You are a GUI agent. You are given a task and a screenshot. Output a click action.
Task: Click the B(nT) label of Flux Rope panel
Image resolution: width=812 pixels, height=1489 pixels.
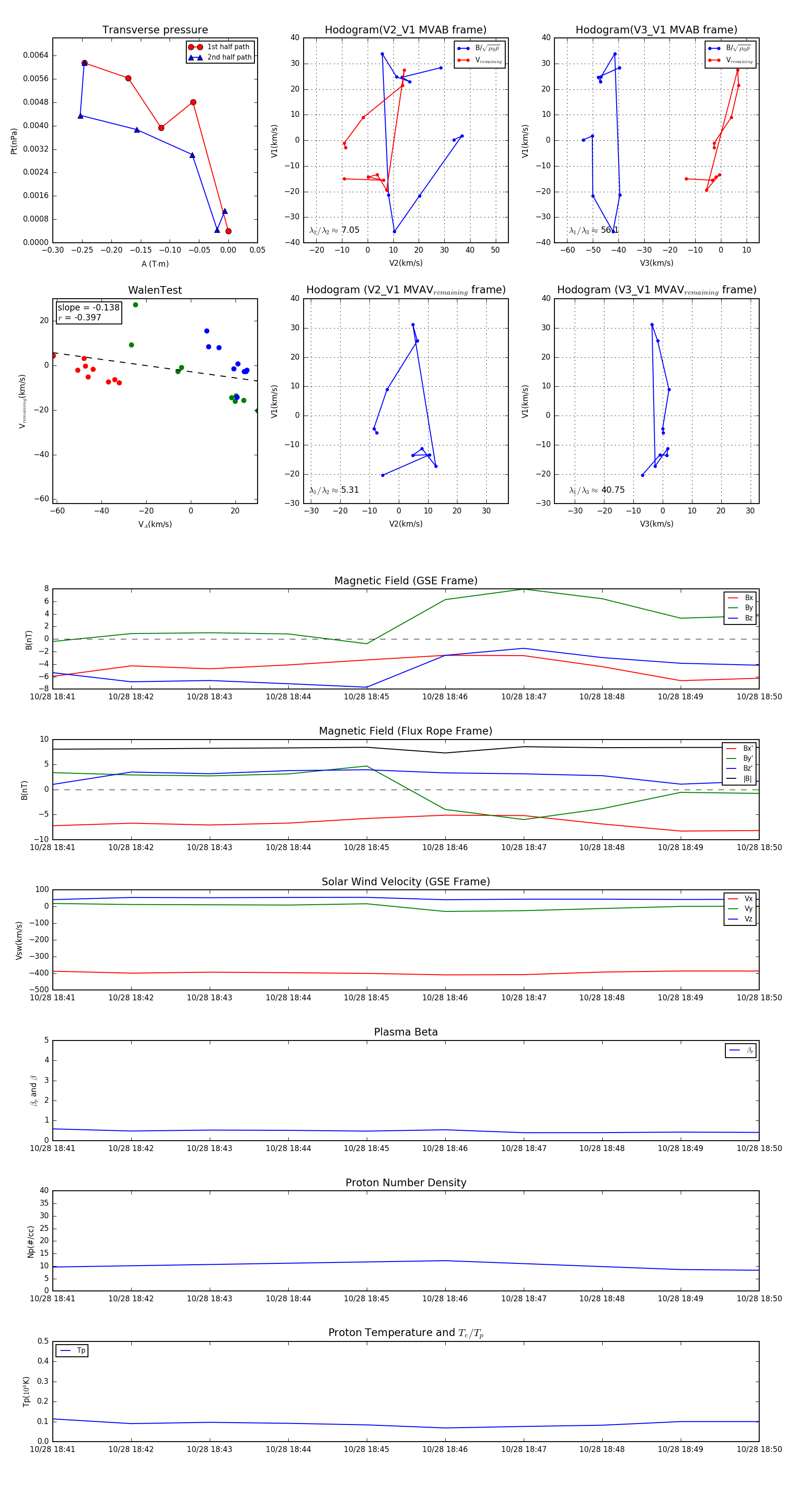click(24, 790)
